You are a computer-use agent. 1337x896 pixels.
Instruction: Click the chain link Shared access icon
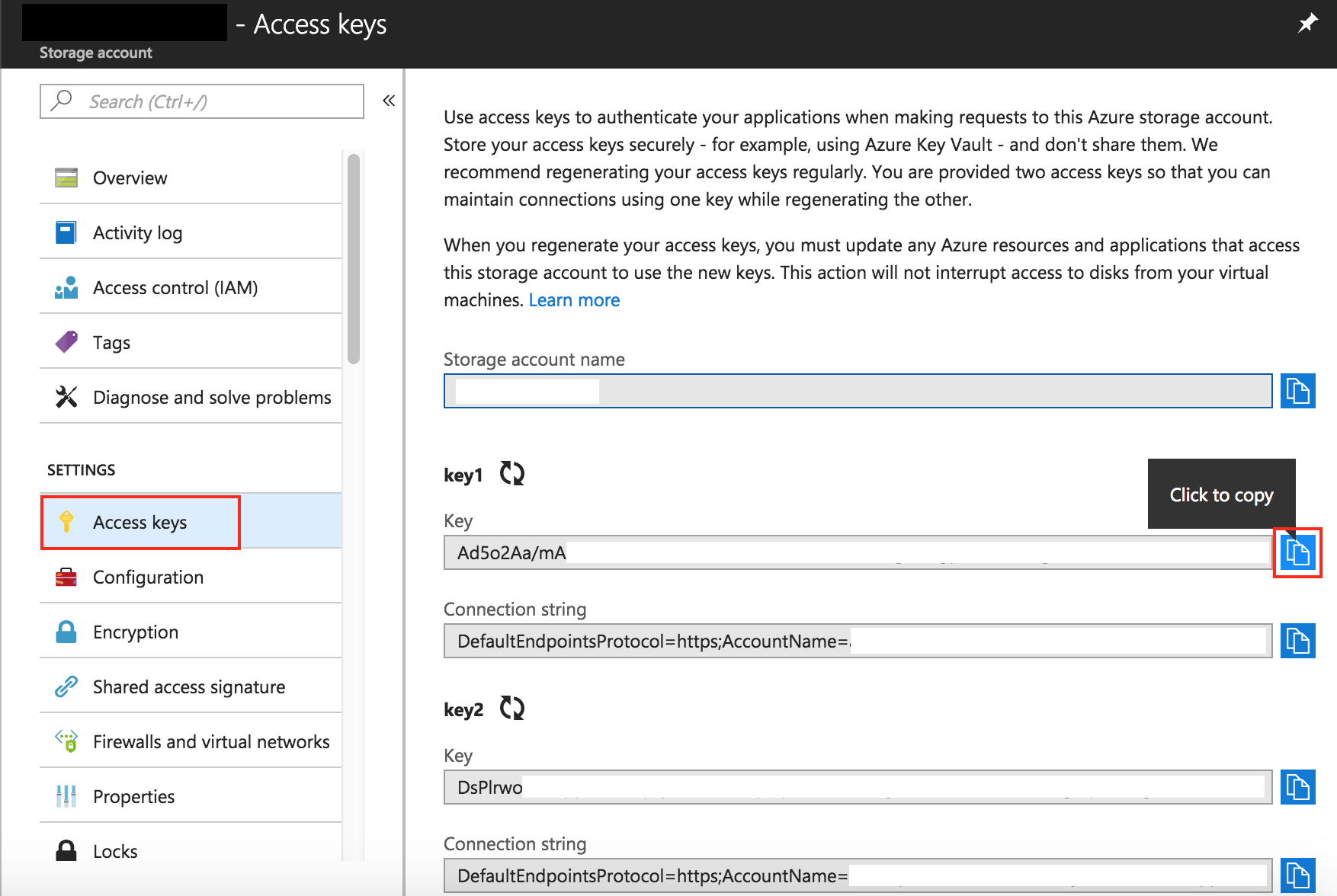click(x=66, y=686)
